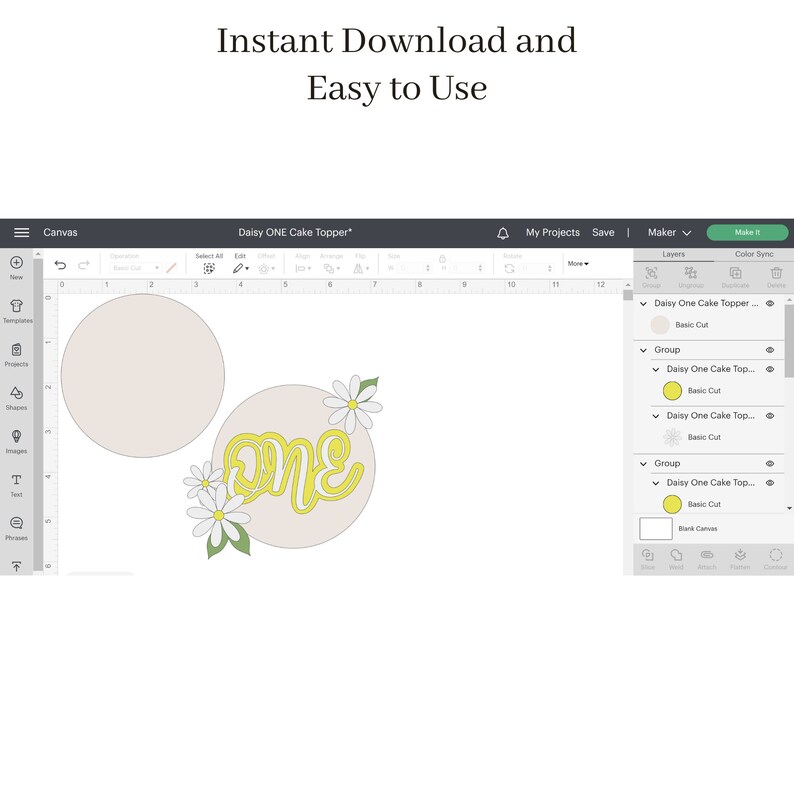
Task: Click the Upload icon in sidebar
Action: [x=16, y=566]
